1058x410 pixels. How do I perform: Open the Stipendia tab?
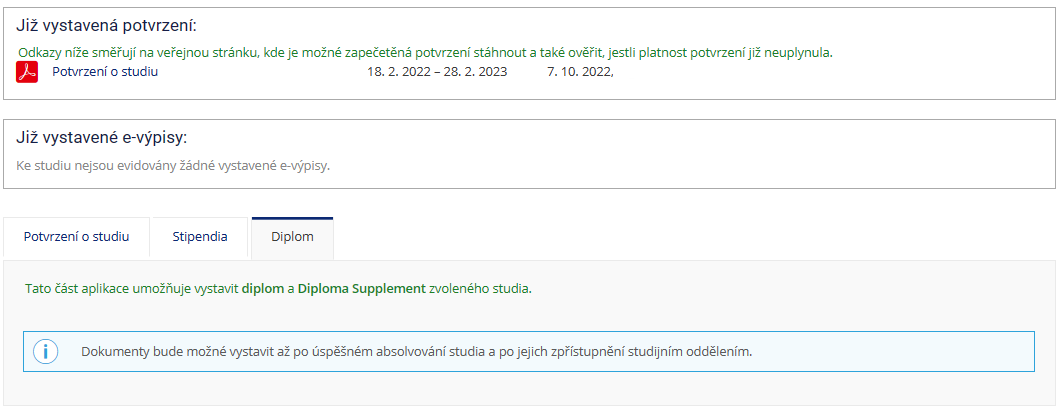click(x=200, y=237)
